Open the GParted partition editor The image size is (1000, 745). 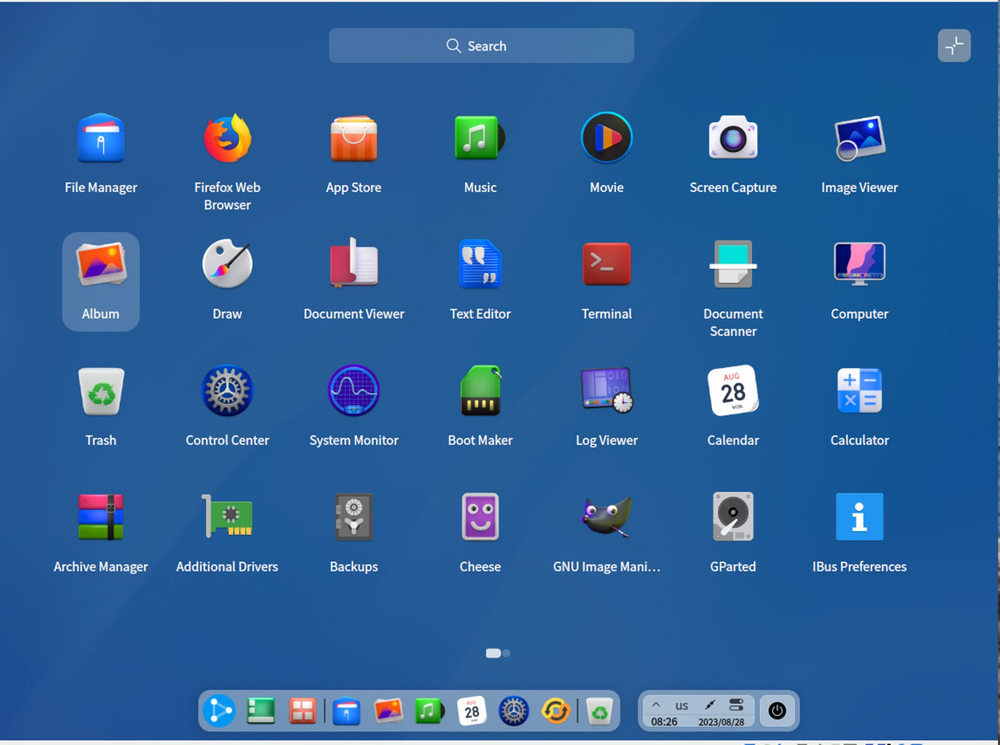[x=733, y=518]
